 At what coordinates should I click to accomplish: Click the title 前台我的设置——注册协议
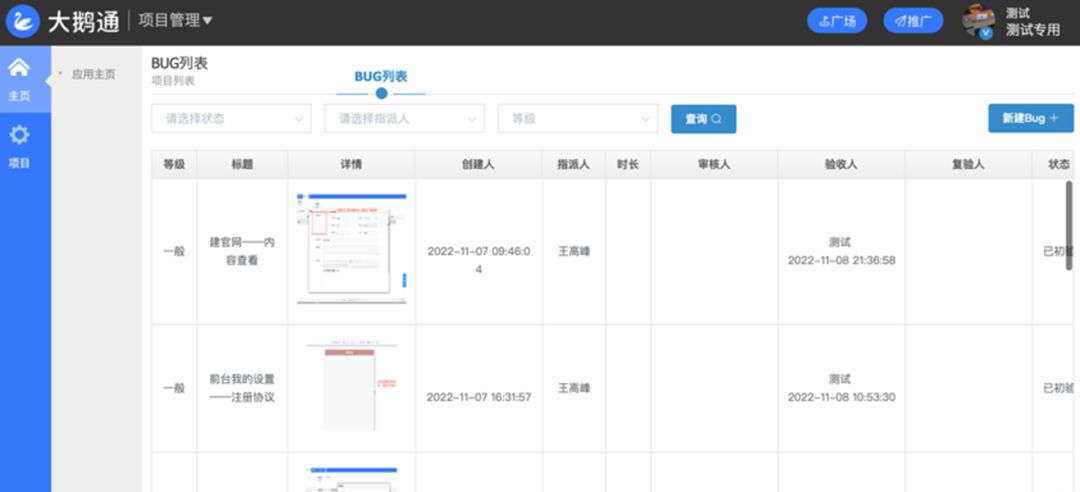242,388
